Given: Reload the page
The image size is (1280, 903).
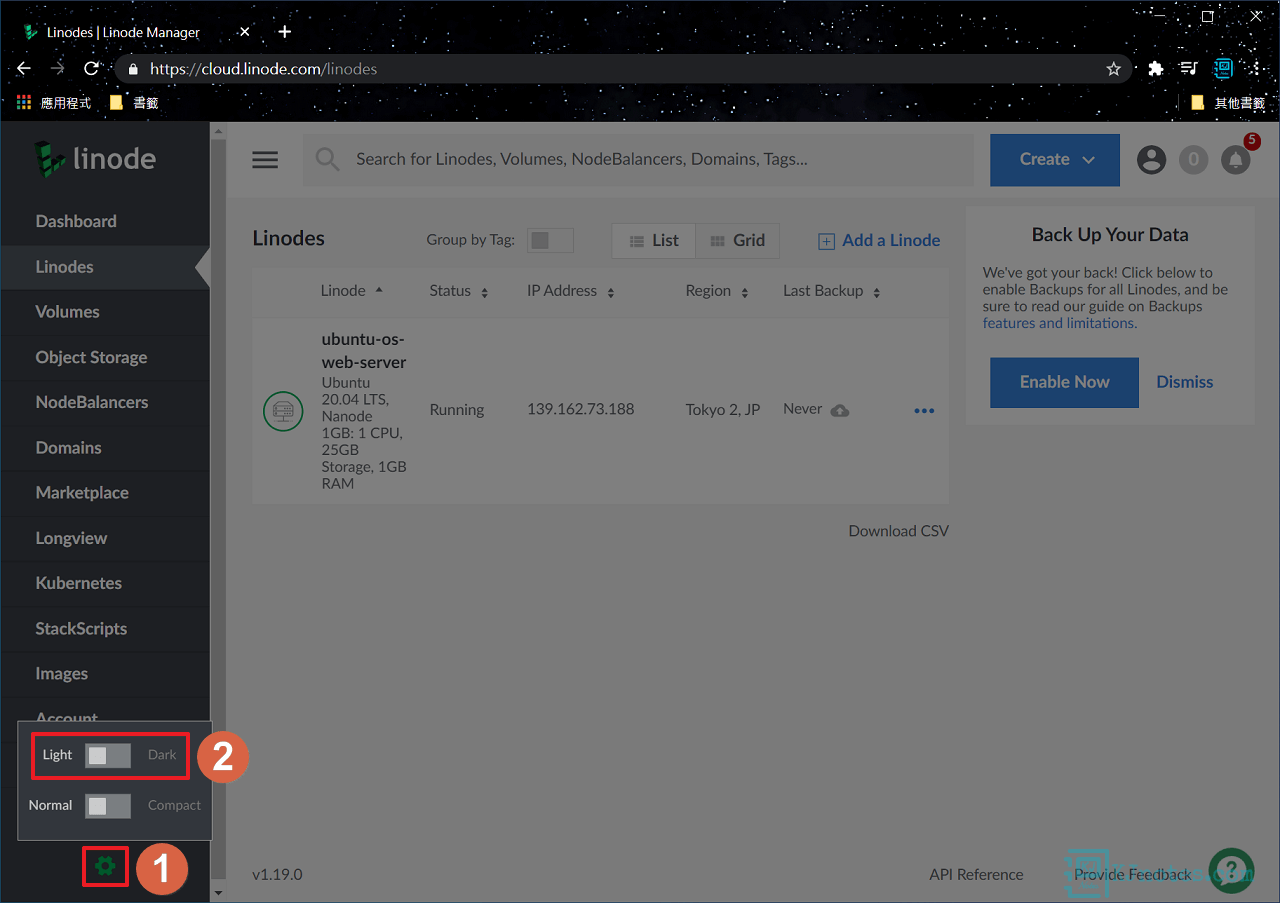Looking at the screenshot, I should [x=91, y=69].
